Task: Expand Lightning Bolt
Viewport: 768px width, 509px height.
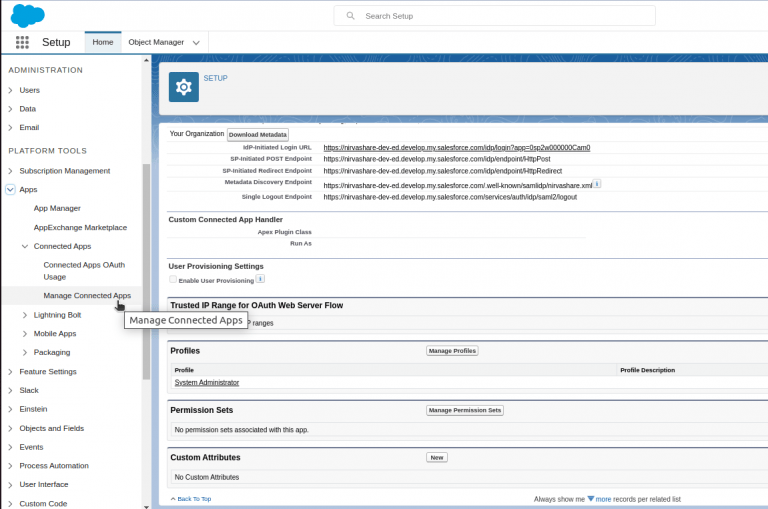Action: click(x=24, y=315)
